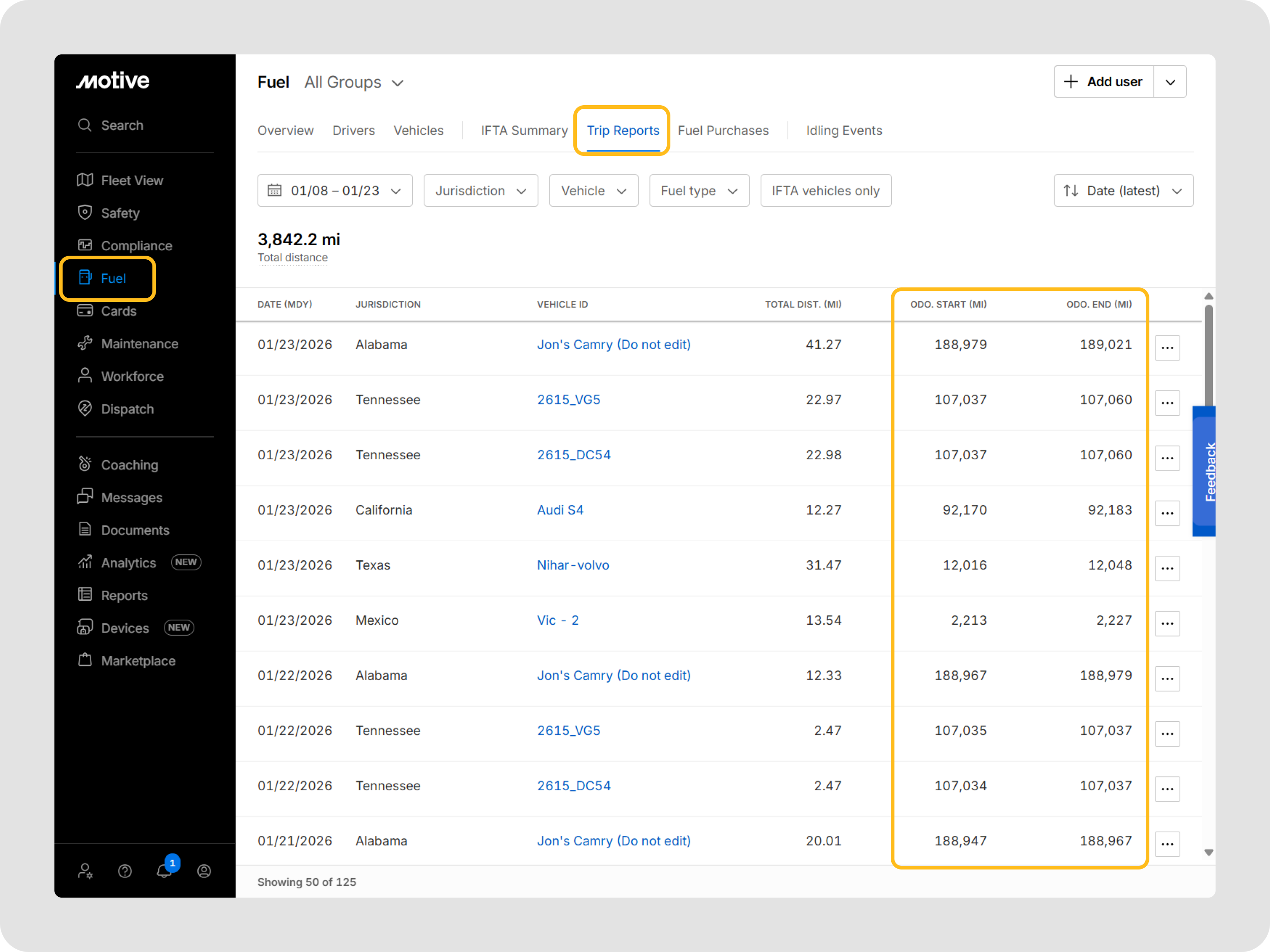This screenshot has width=1270, height=952.
Task: Open the Audi S4 vehicle link
Action: coord(560,510)
